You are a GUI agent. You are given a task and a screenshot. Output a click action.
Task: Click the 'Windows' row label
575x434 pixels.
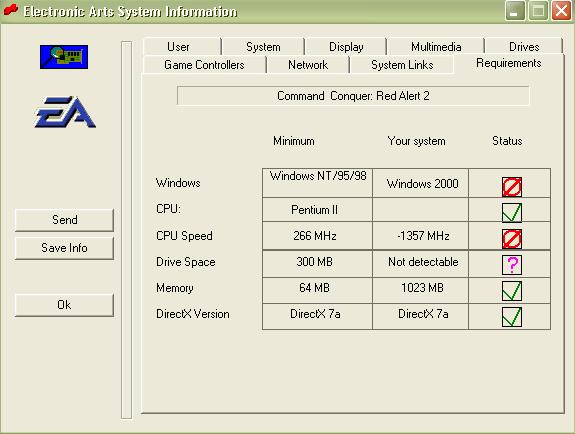tap(178, 183)
